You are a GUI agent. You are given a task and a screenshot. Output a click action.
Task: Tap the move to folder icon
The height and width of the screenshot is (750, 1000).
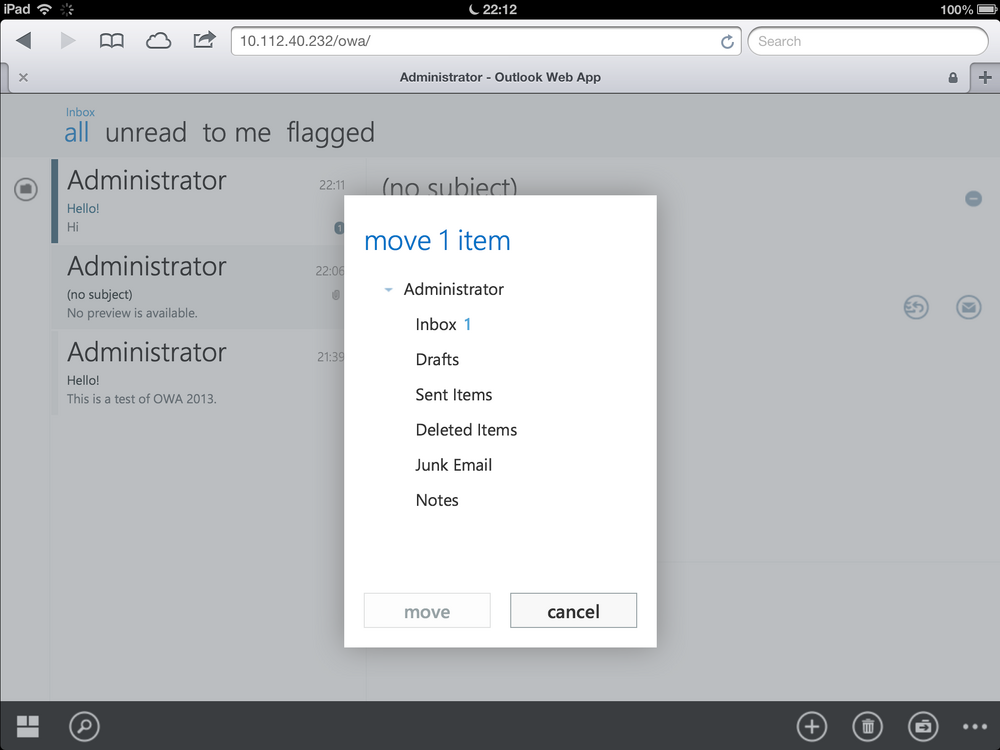923,726
